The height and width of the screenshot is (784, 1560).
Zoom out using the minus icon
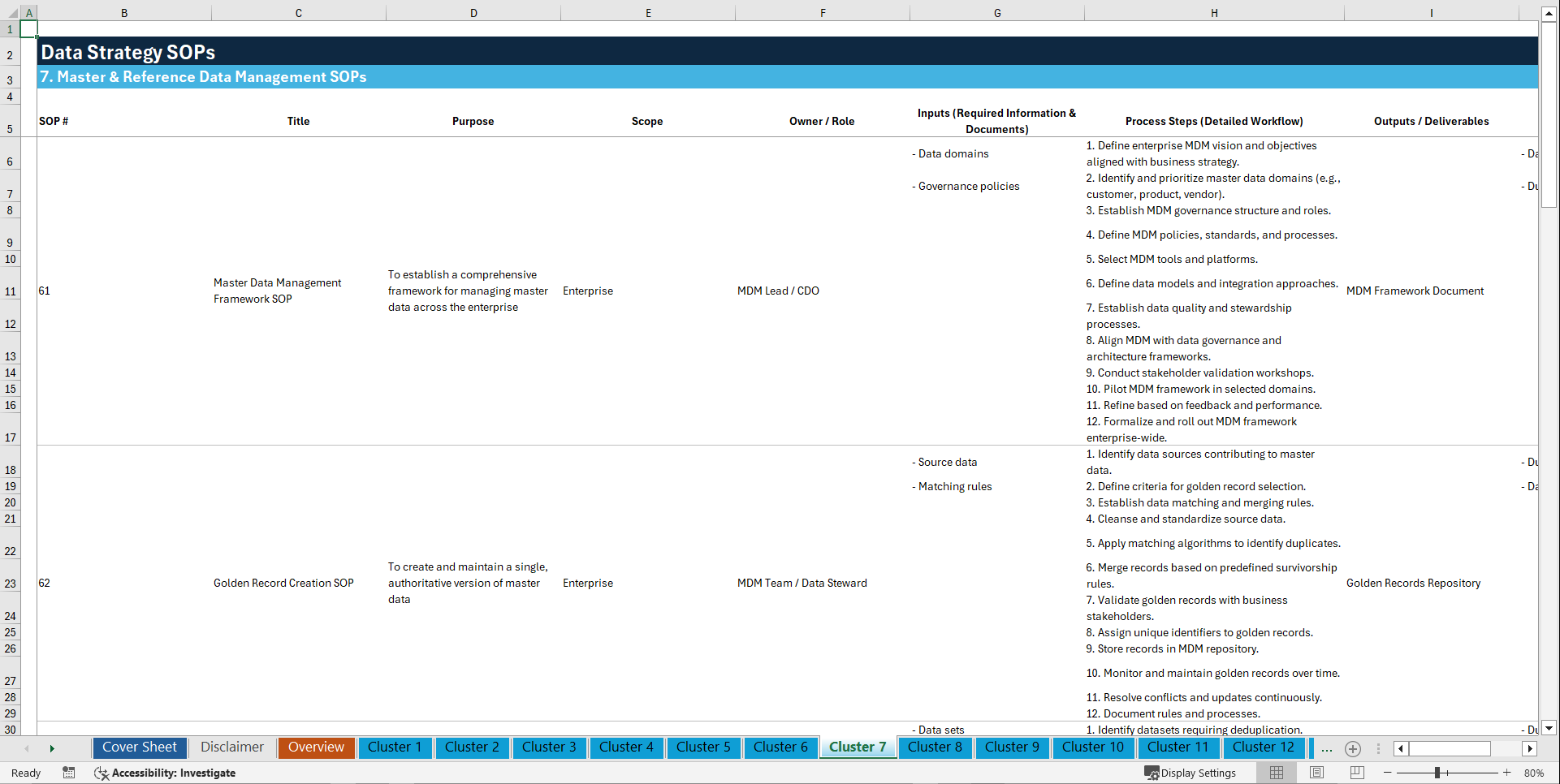coord(1388,773)
